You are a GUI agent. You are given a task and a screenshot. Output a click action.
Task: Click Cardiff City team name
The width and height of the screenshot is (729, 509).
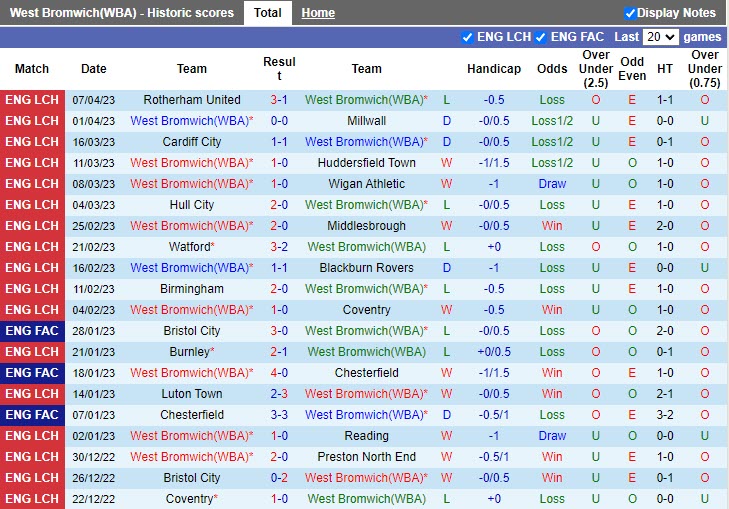point(192,142)
